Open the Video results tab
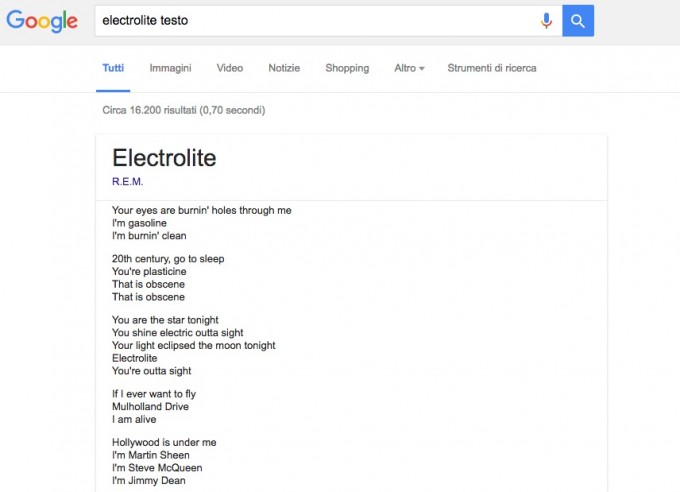The height and width of the screenshot is (492, 680). click(x=230, y=68)
